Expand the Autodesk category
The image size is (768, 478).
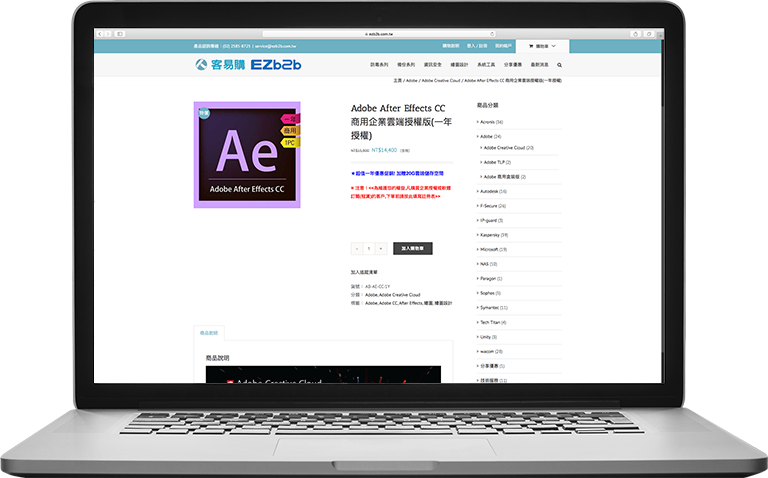point(492,191)
